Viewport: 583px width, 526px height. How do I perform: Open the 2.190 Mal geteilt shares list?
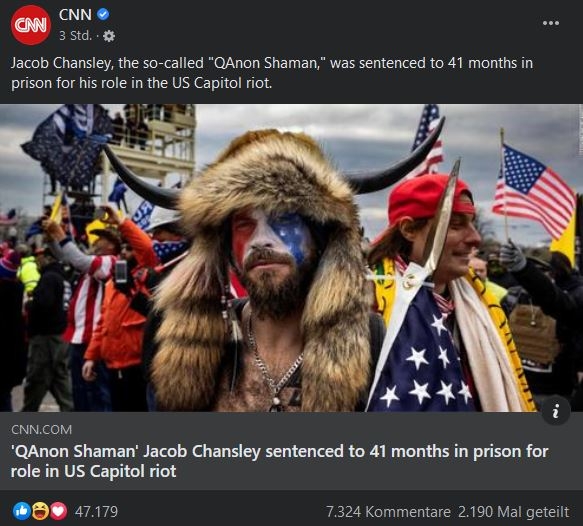[x=513, y=512]
